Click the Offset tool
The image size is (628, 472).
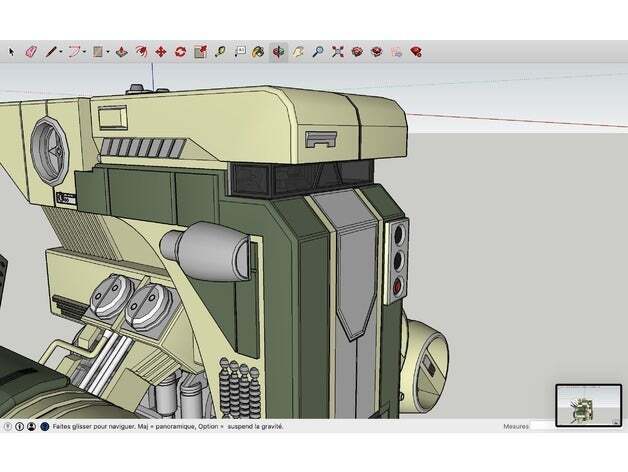coord(141,50)
